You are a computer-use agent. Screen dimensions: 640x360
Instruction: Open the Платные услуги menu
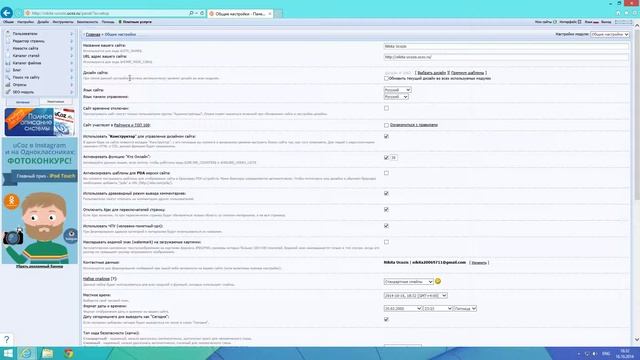(x=135, y=22)
